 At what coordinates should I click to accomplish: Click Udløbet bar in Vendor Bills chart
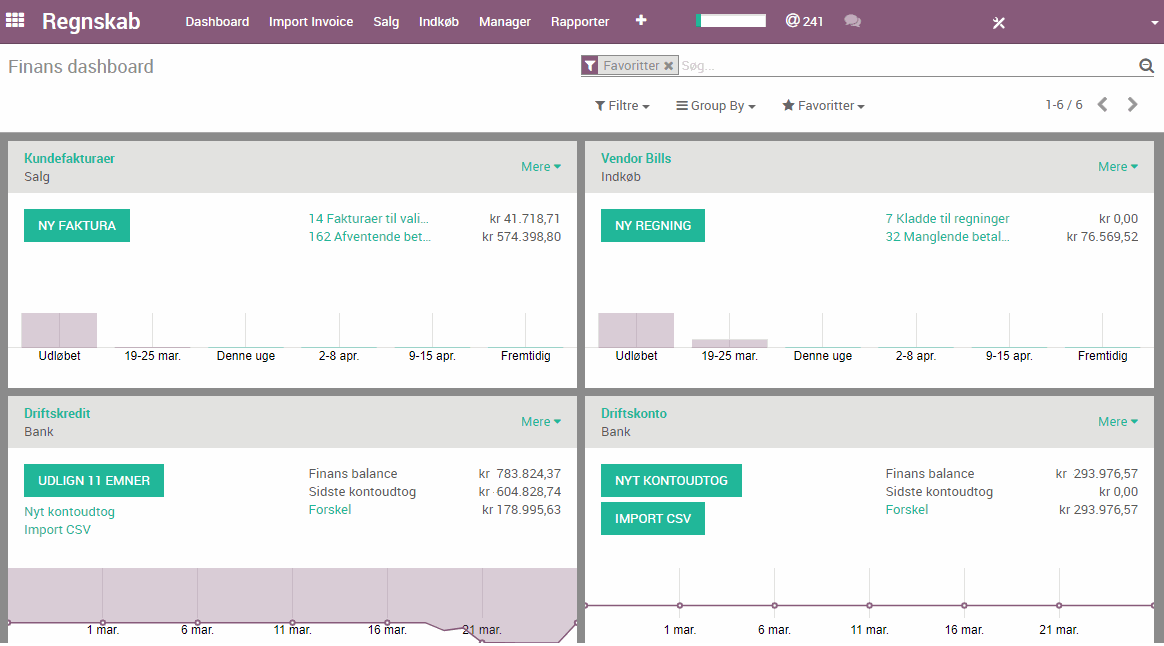tap(636, 330)
